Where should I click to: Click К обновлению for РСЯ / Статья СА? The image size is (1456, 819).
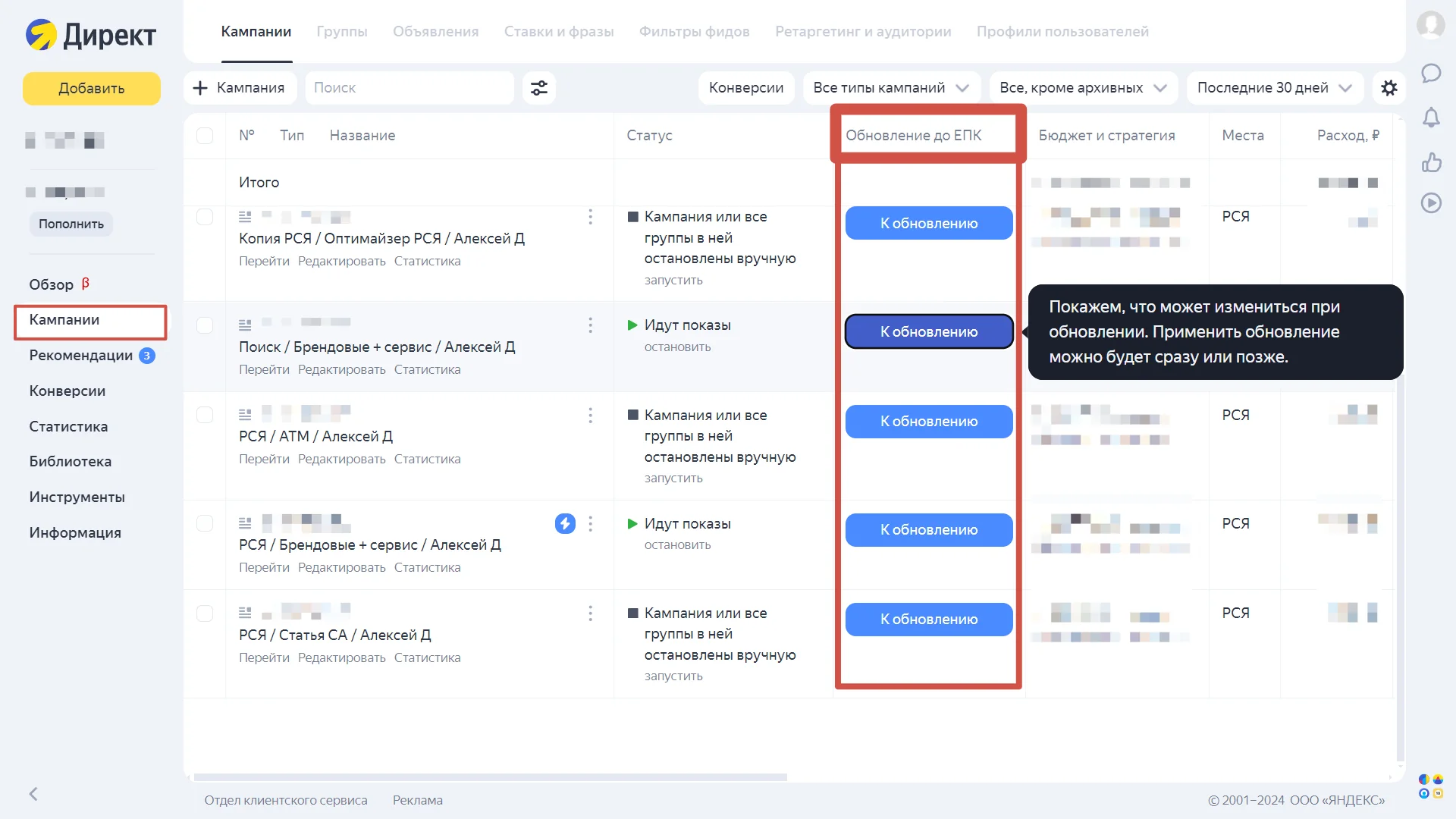pyautogui.click(x=929, y=620)
